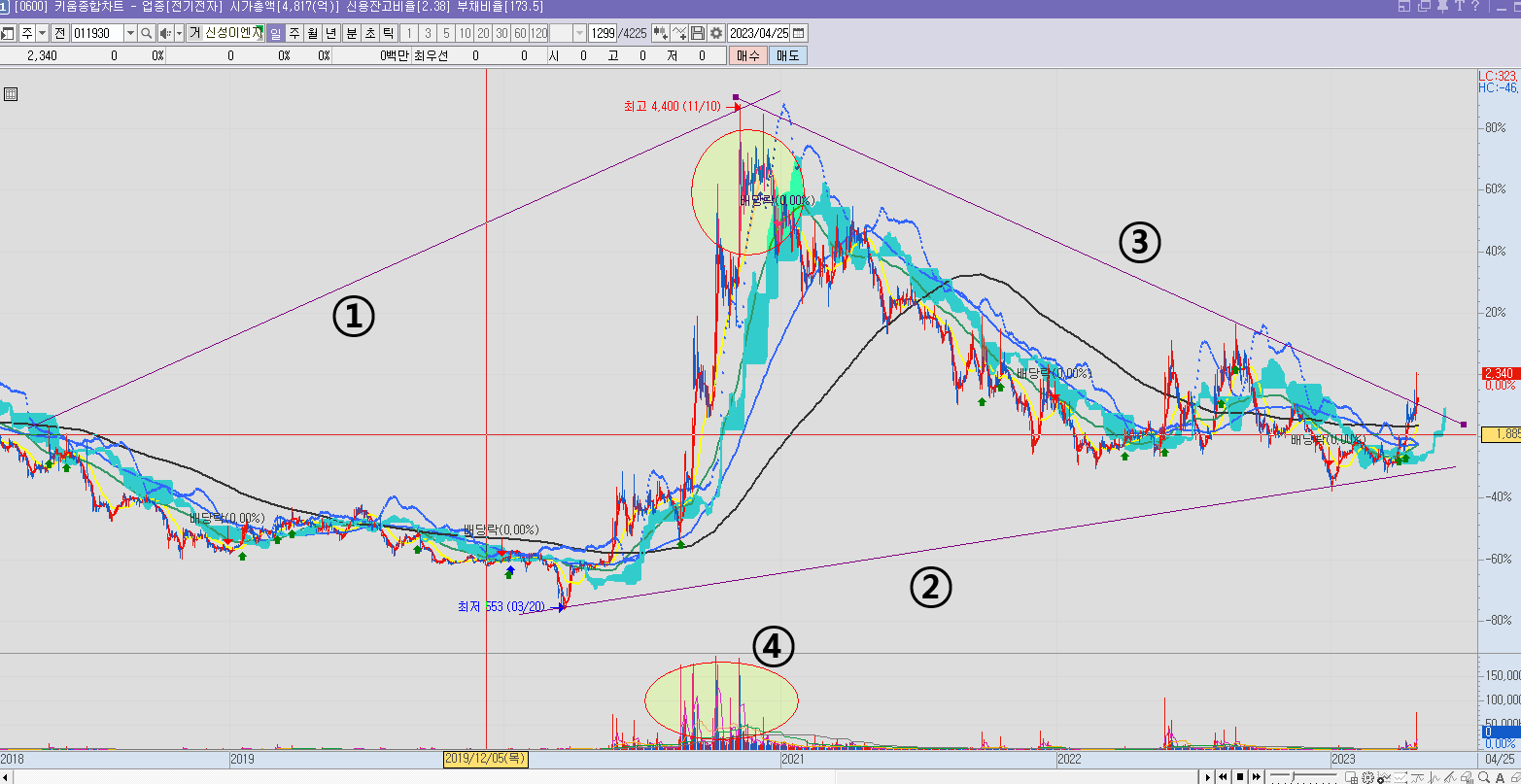Click the 매도 sell button
The height and width of the screenshot is (784, 1521).
click(787, 56)
